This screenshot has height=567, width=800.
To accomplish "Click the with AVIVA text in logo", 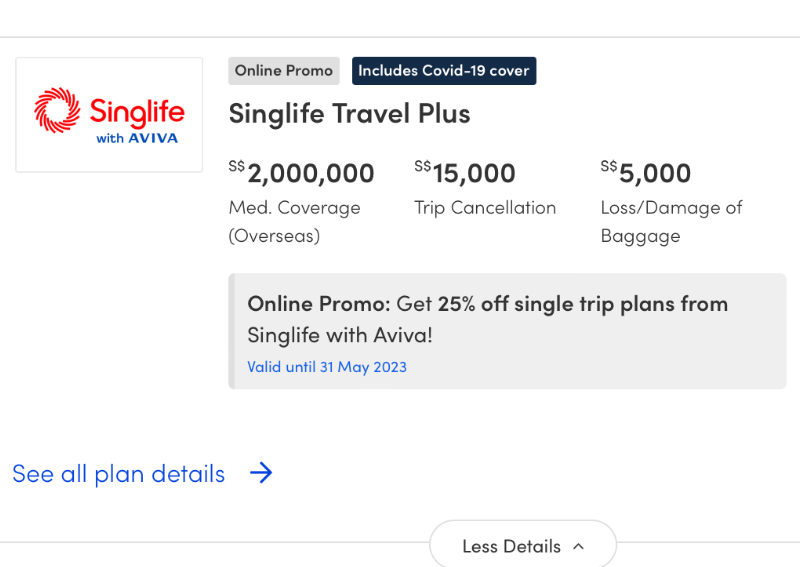I will 137,138.
